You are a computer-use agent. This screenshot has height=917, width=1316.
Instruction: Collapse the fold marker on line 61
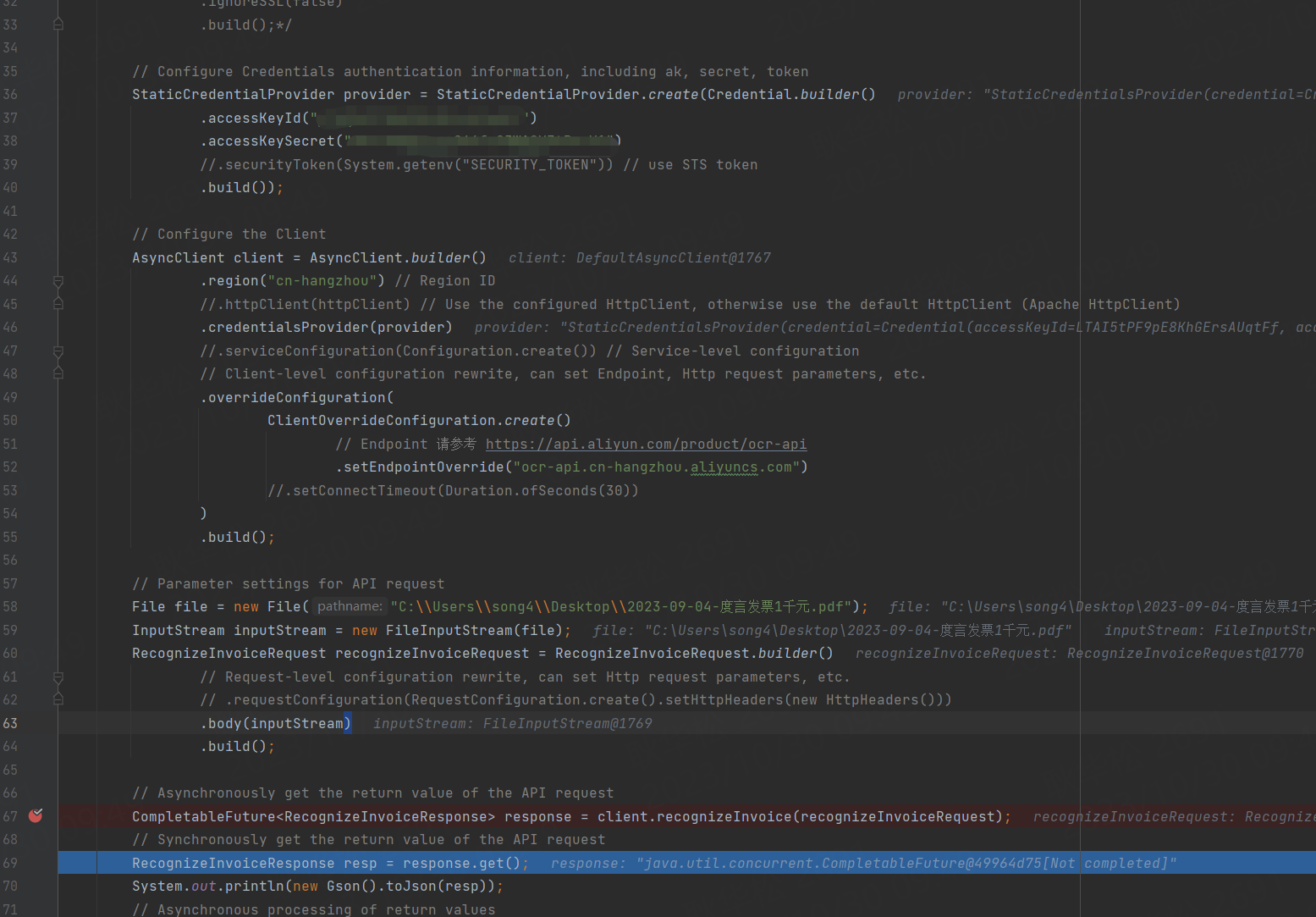pos(58,677)
